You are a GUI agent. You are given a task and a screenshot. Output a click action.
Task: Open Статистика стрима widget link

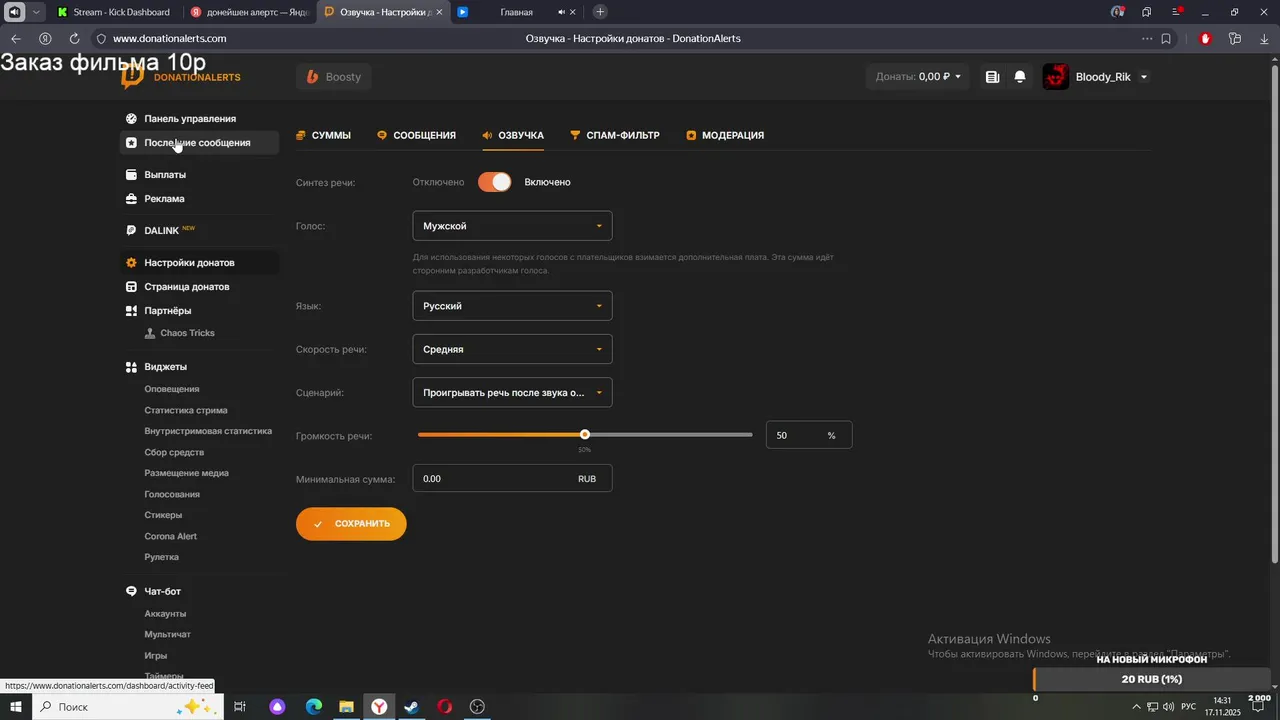coord(186,410)
